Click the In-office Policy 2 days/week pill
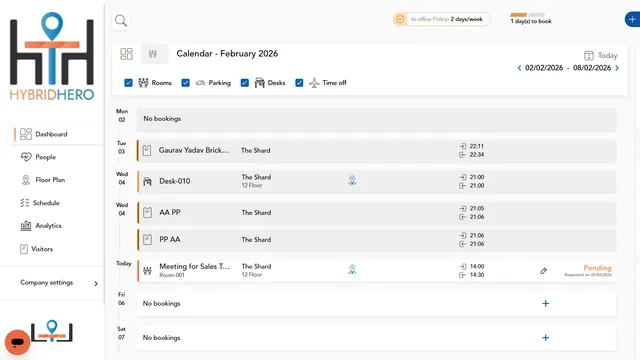The height and width of the screenshot is (360, 640). pos(442,19)
